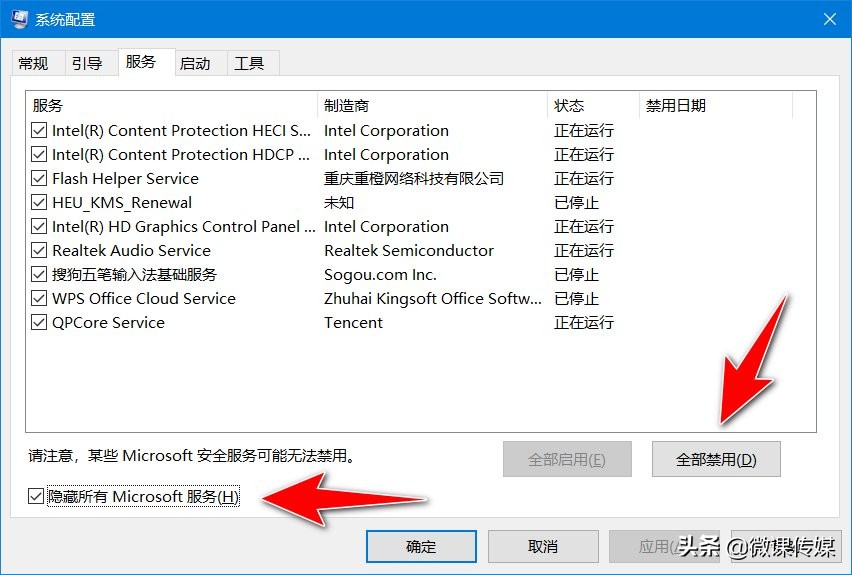Click the 重庆重橙网络科技有限公司 manufacturer cell

414,178
